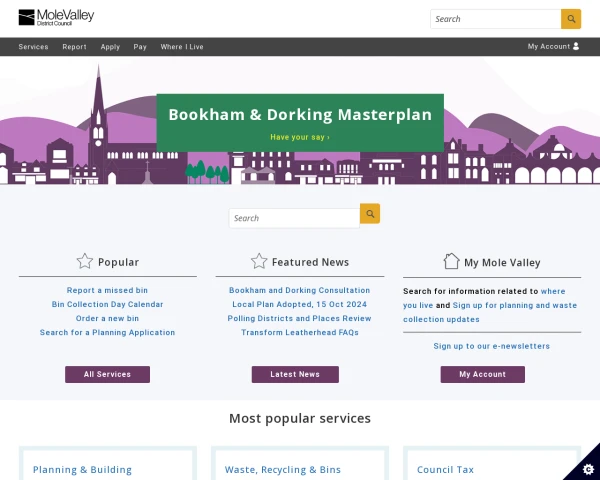Image resolution: width=600 pixels, height=480 pixels.
Task: Open Planning & Building service card
Action: (82, 470)
